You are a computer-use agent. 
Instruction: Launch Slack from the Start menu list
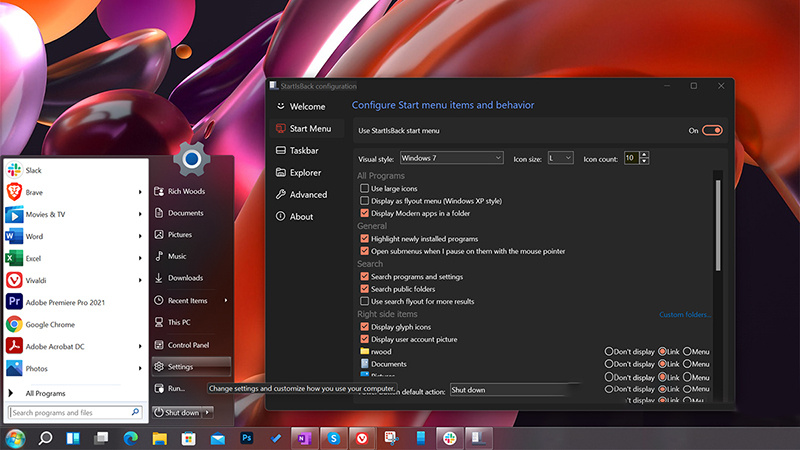pyautogui.click(x=76, y=170)
